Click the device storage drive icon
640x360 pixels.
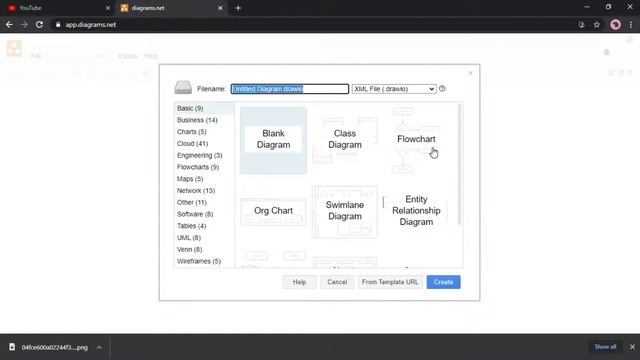[x=183, y=87]
